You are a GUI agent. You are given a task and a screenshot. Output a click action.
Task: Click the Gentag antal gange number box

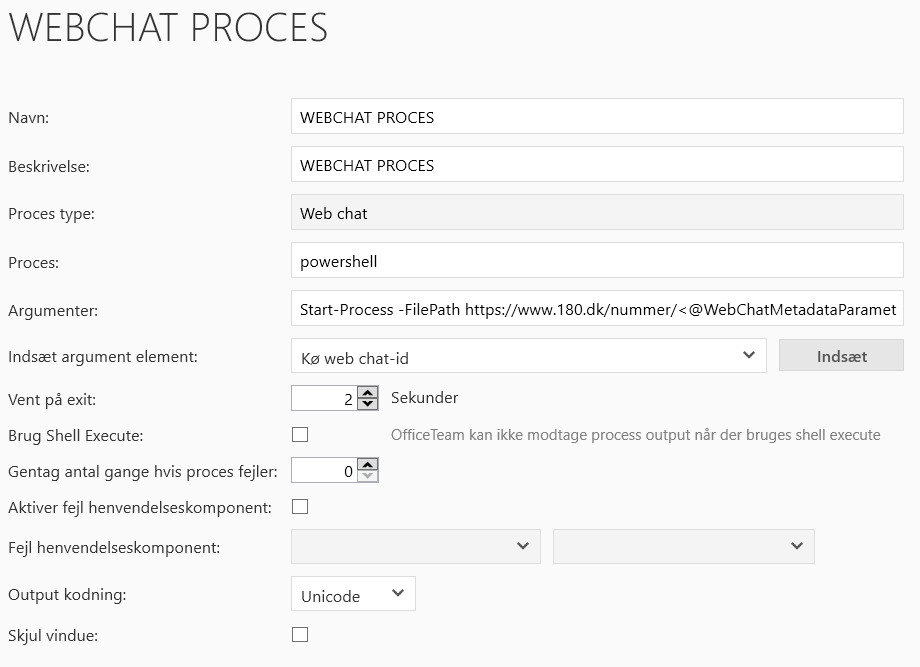323,470
